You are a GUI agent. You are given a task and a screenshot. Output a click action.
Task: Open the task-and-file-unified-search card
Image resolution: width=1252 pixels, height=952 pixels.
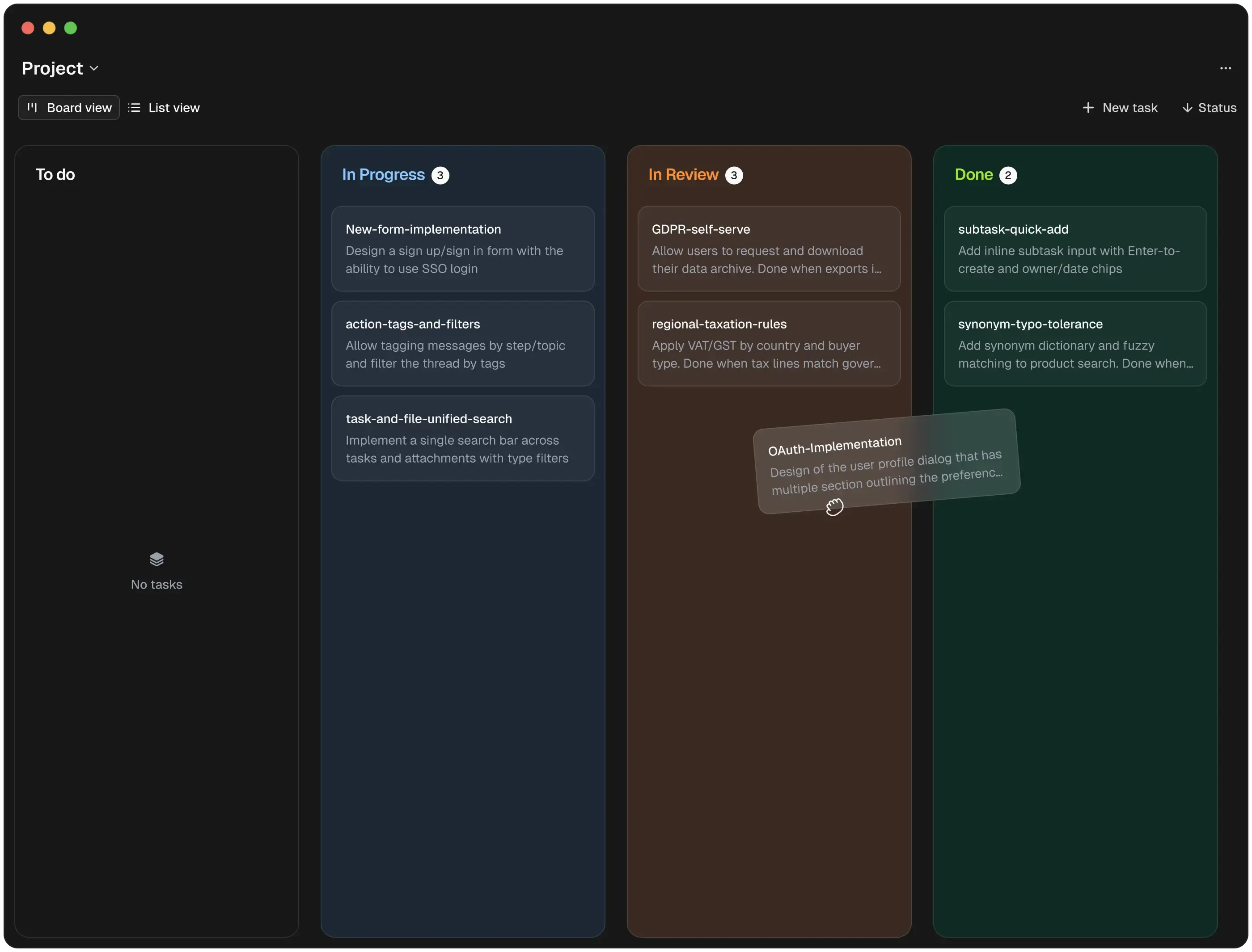462,438
